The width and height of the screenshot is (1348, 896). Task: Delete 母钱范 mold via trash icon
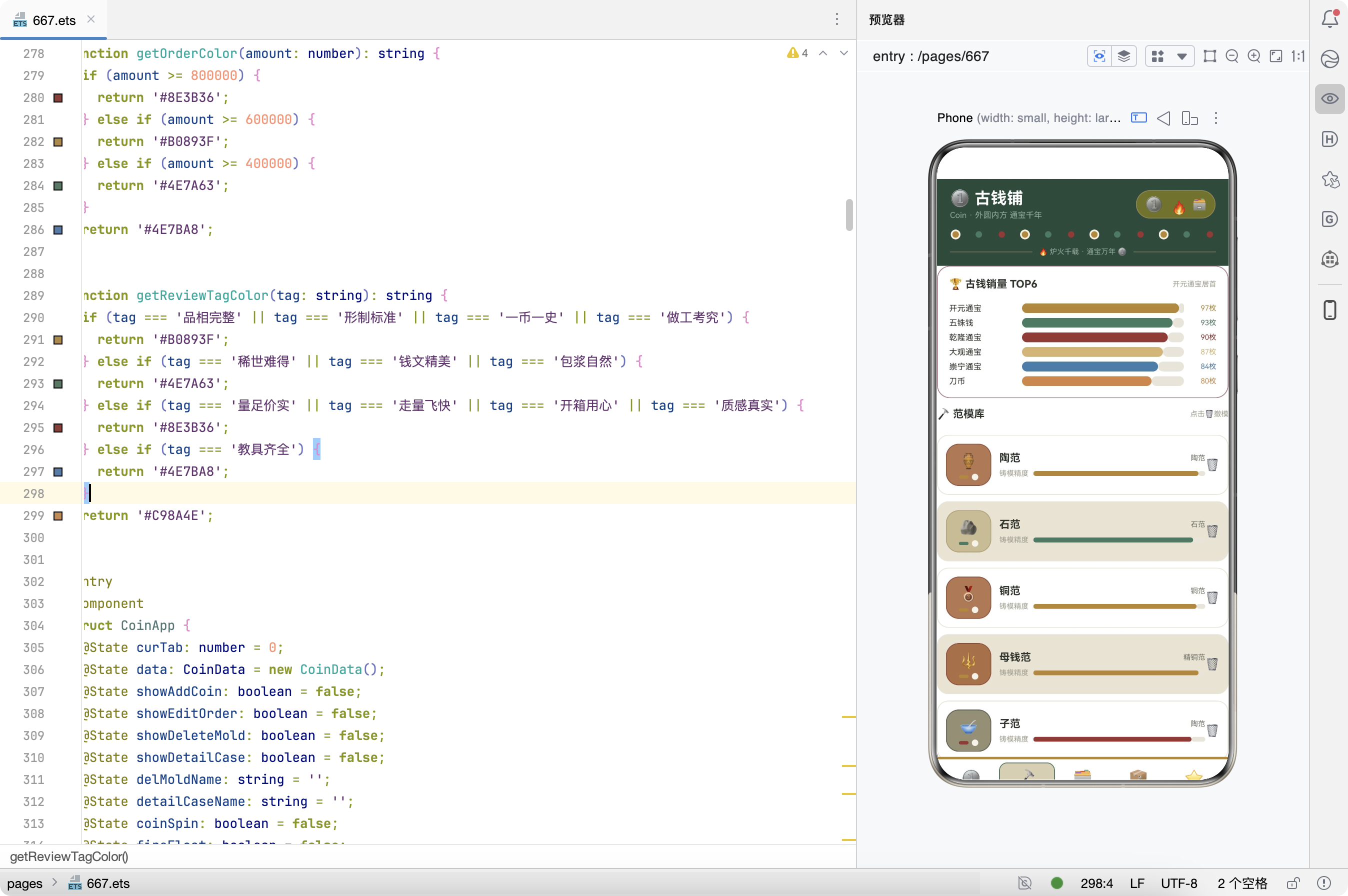[1212, 663]
